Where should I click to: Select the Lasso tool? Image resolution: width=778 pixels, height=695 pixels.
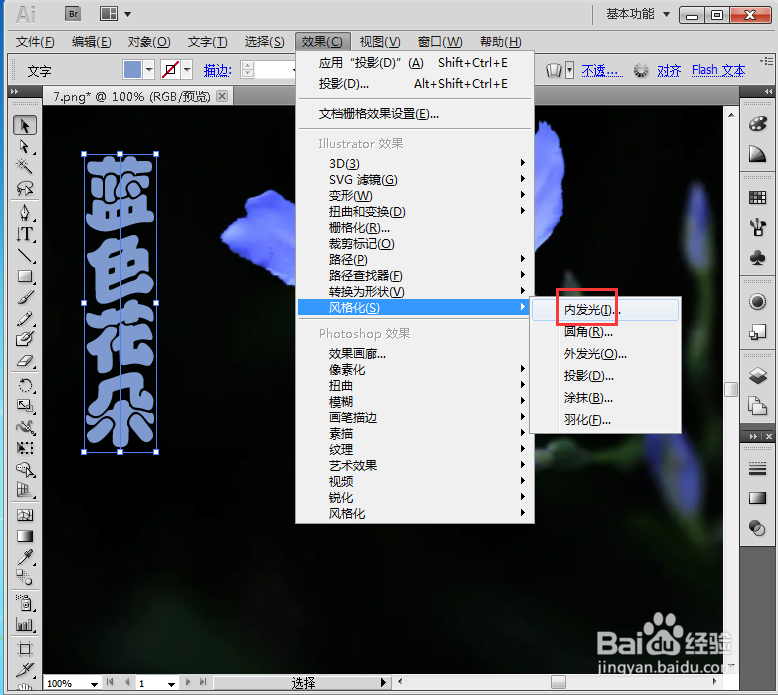(24, 188)
